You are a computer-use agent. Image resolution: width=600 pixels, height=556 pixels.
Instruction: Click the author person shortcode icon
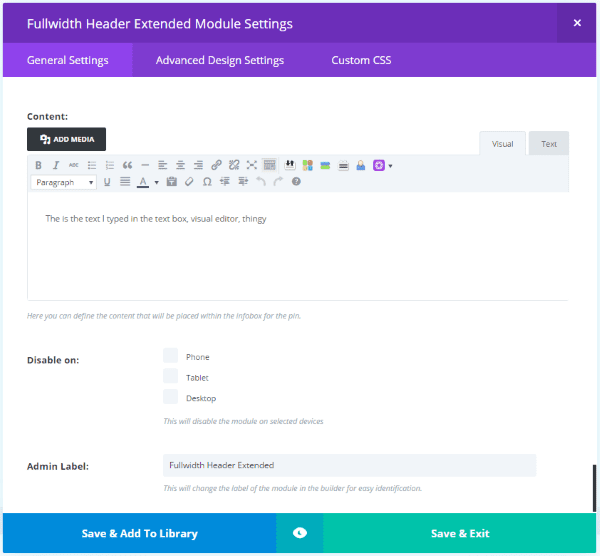pyautogui.click(x=360, y=165)
